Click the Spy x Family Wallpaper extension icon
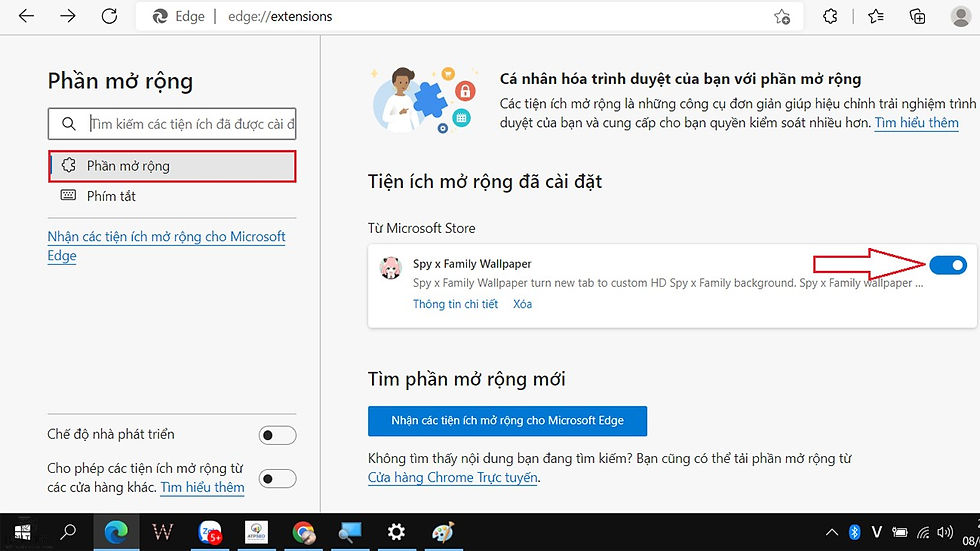 click(x=391, y=268)
